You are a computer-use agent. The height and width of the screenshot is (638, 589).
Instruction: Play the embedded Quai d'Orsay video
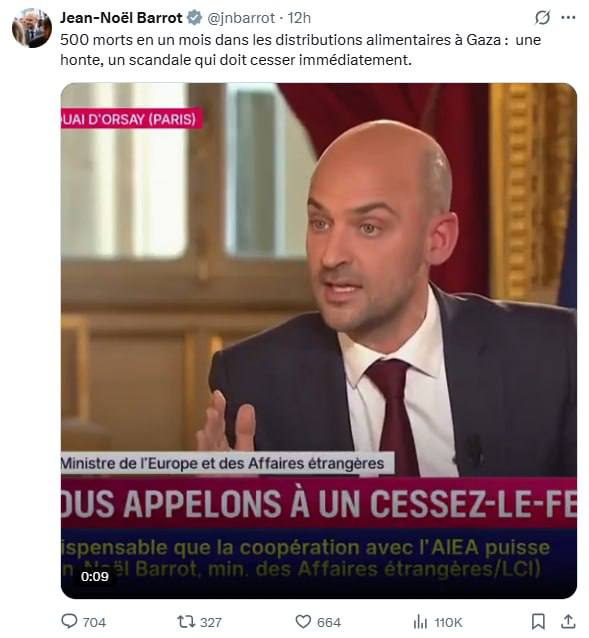[x=318, y=341]
